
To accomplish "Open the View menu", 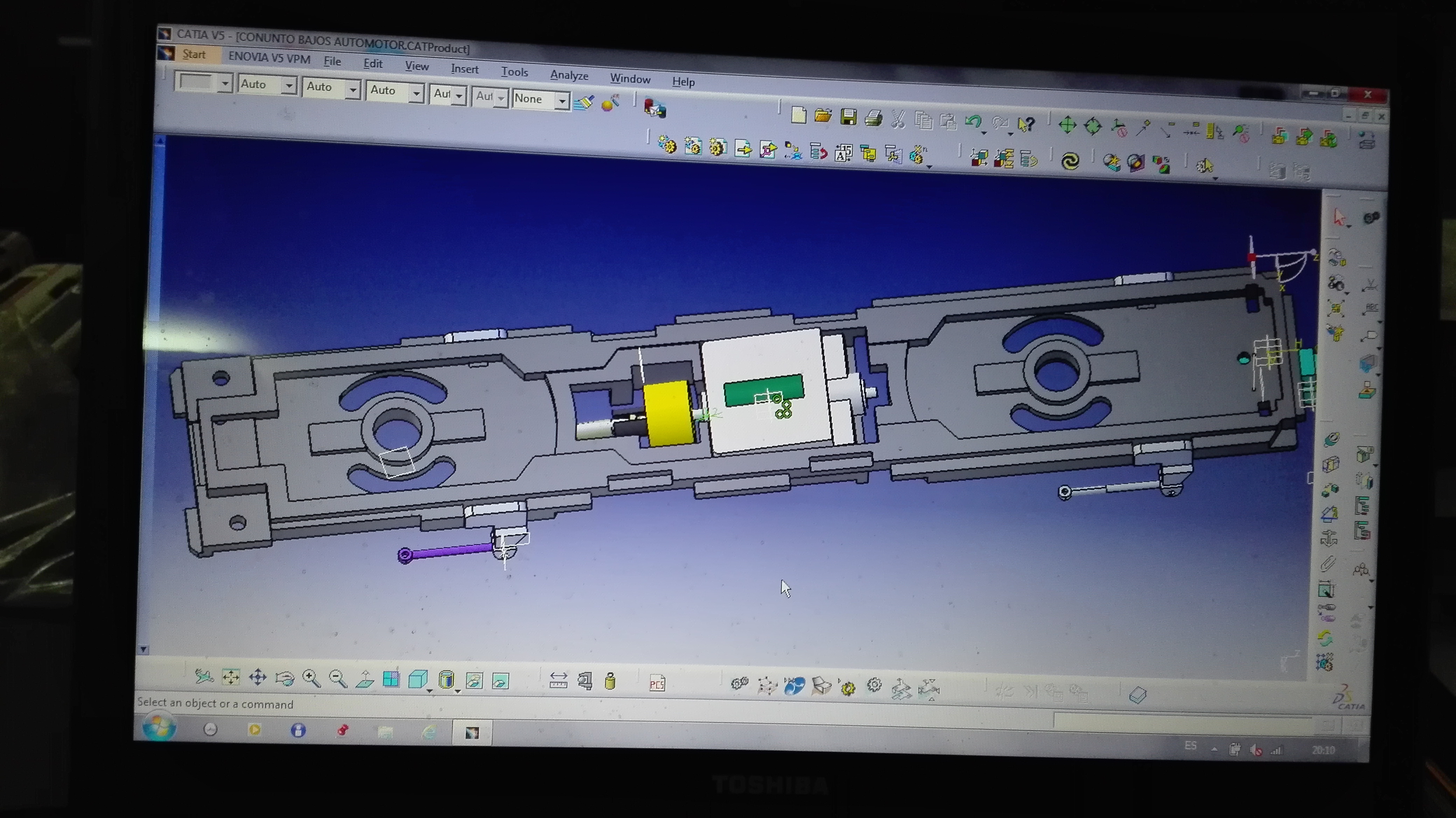I will (x=417, y=66).
